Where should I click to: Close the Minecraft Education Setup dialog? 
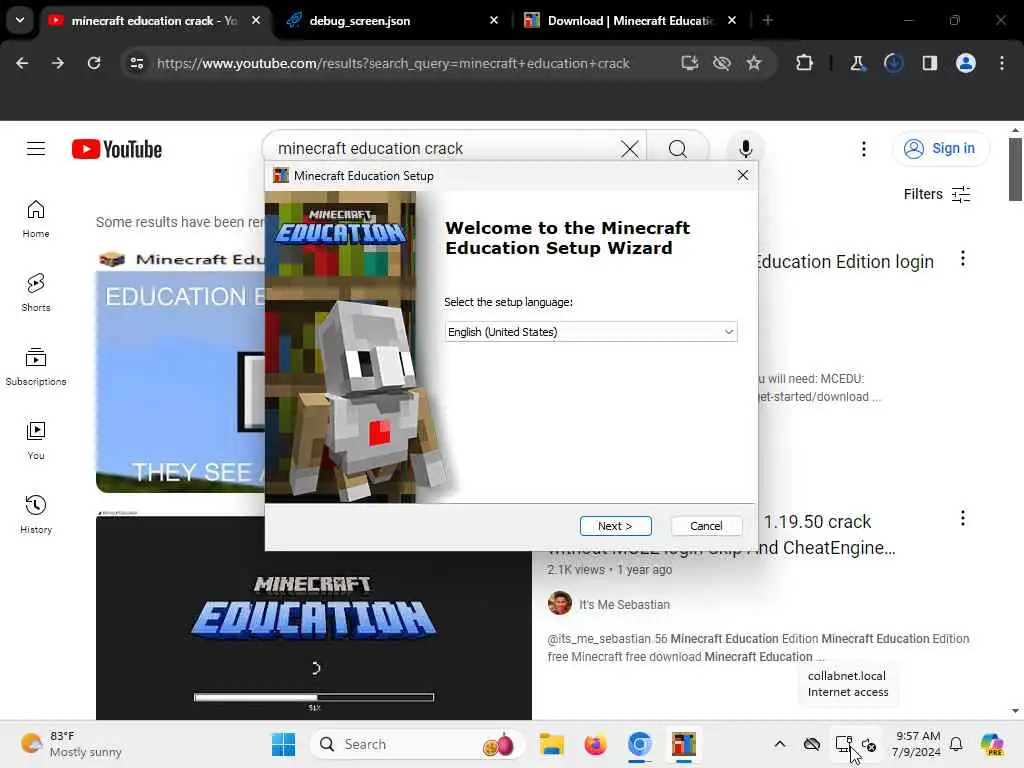click(x=743, y=175)
